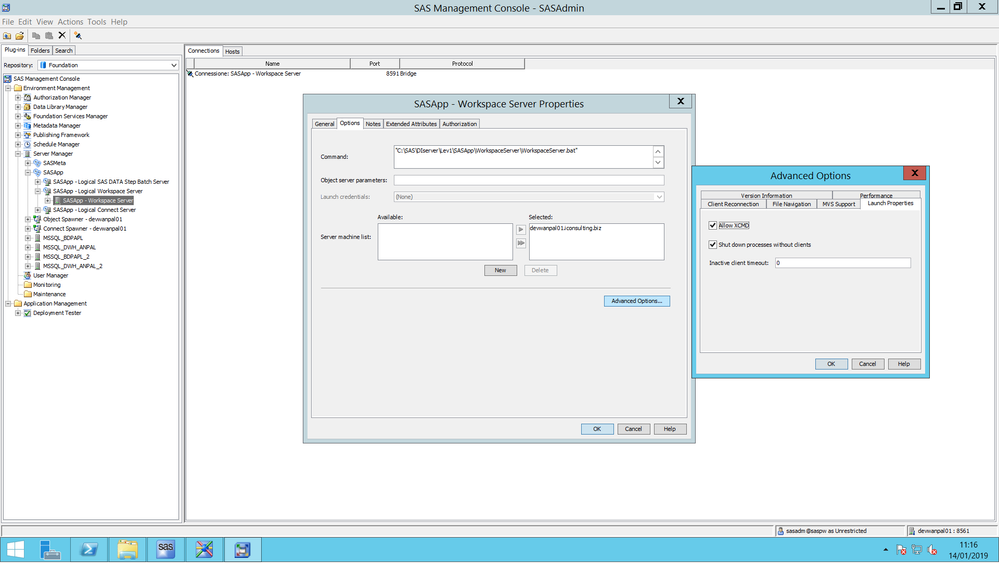
Task: Click the SAS Management Console root icon
Action: pyautogui.click(x=8, y=79)
